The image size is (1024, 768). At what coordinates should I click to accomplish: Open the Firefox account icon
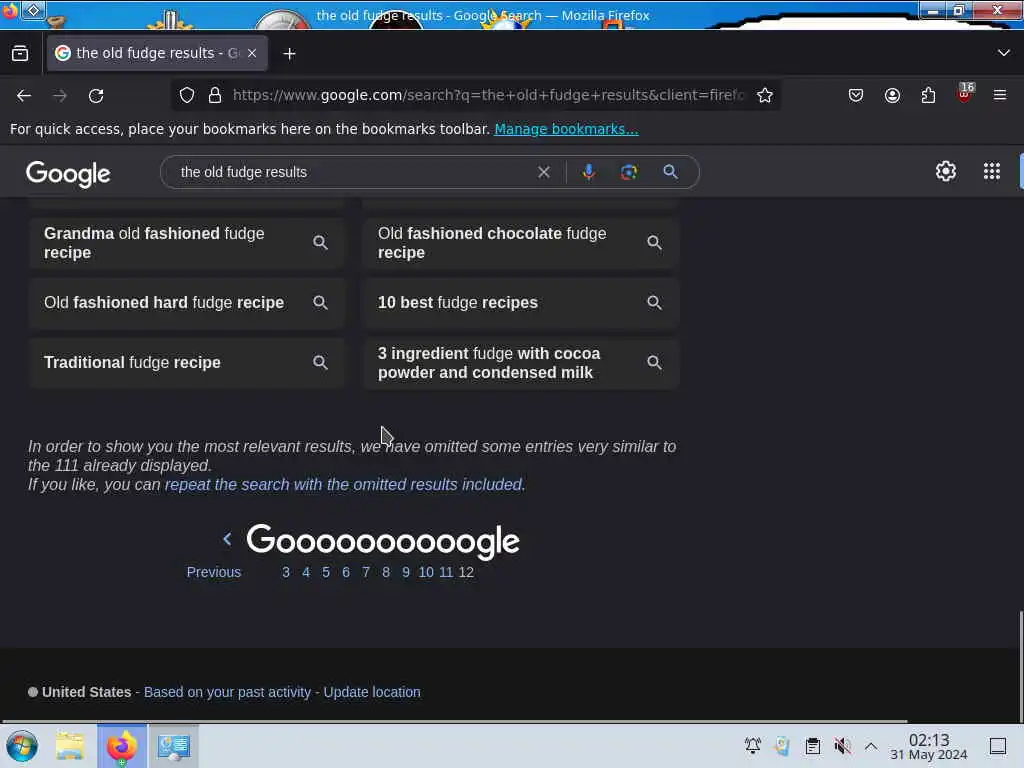tap(892, 95)
